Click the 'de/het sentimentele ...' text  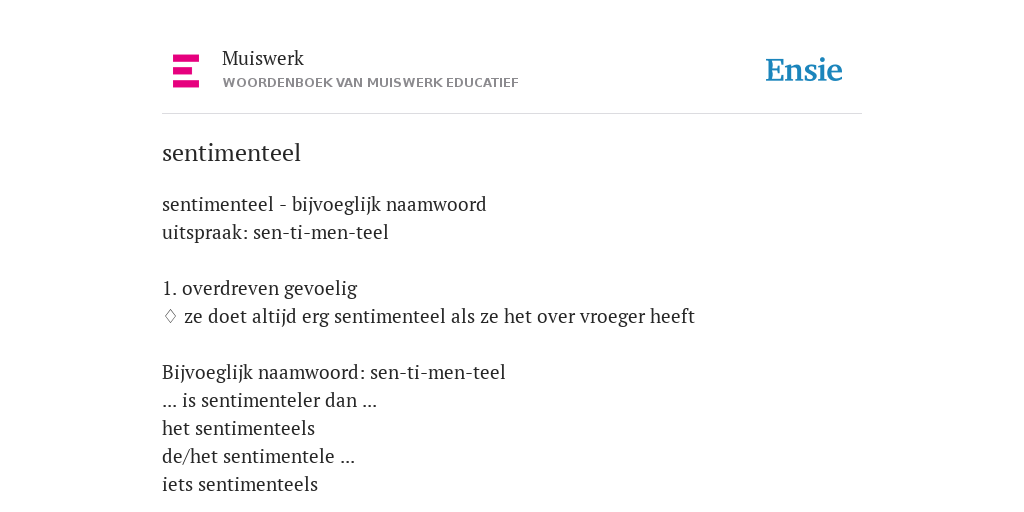coord(258,456)
